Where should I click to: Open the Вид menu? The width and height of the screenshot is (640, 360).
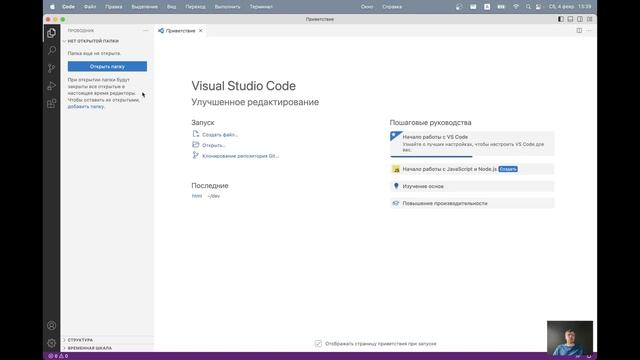(x=171, y=7)
